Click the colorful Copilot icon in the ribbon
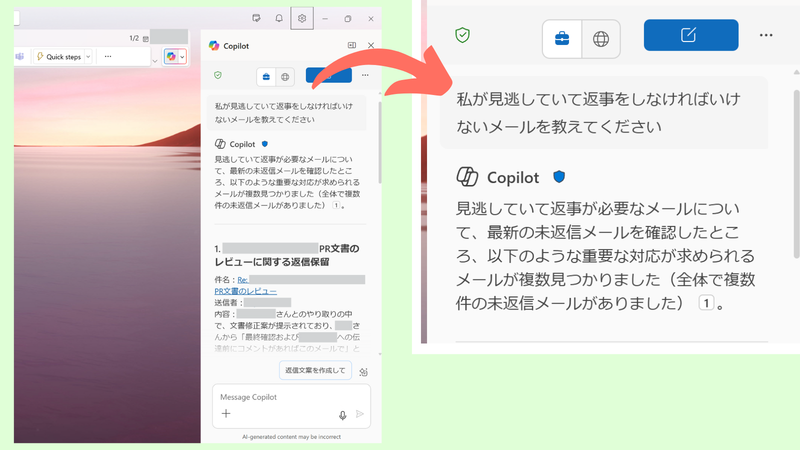Image resolution: width=800 pixels, height=450 pixels. [x=171, y=57]
